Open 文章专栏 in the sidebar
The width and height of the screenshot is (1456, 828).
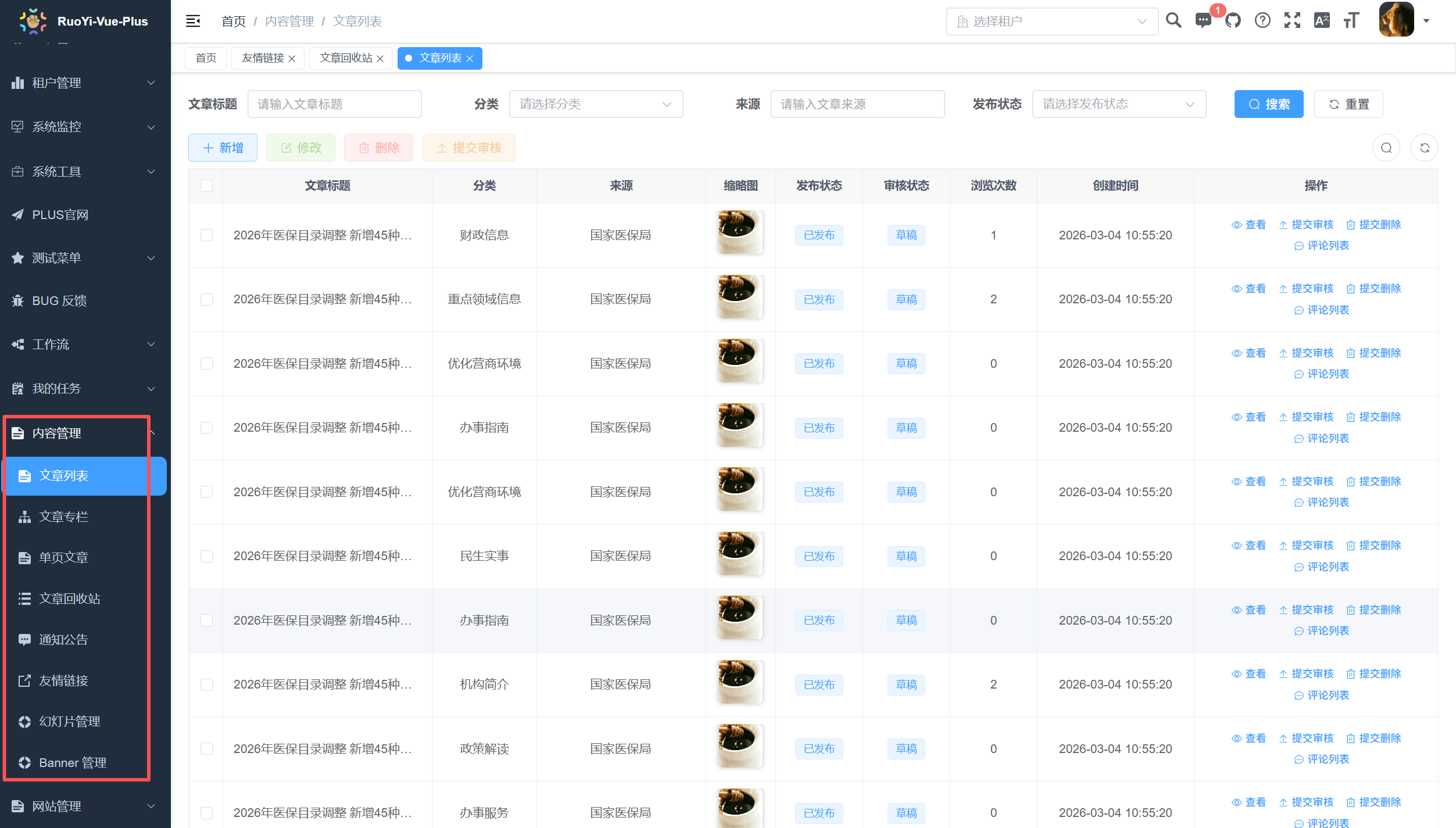coord(85,517)
